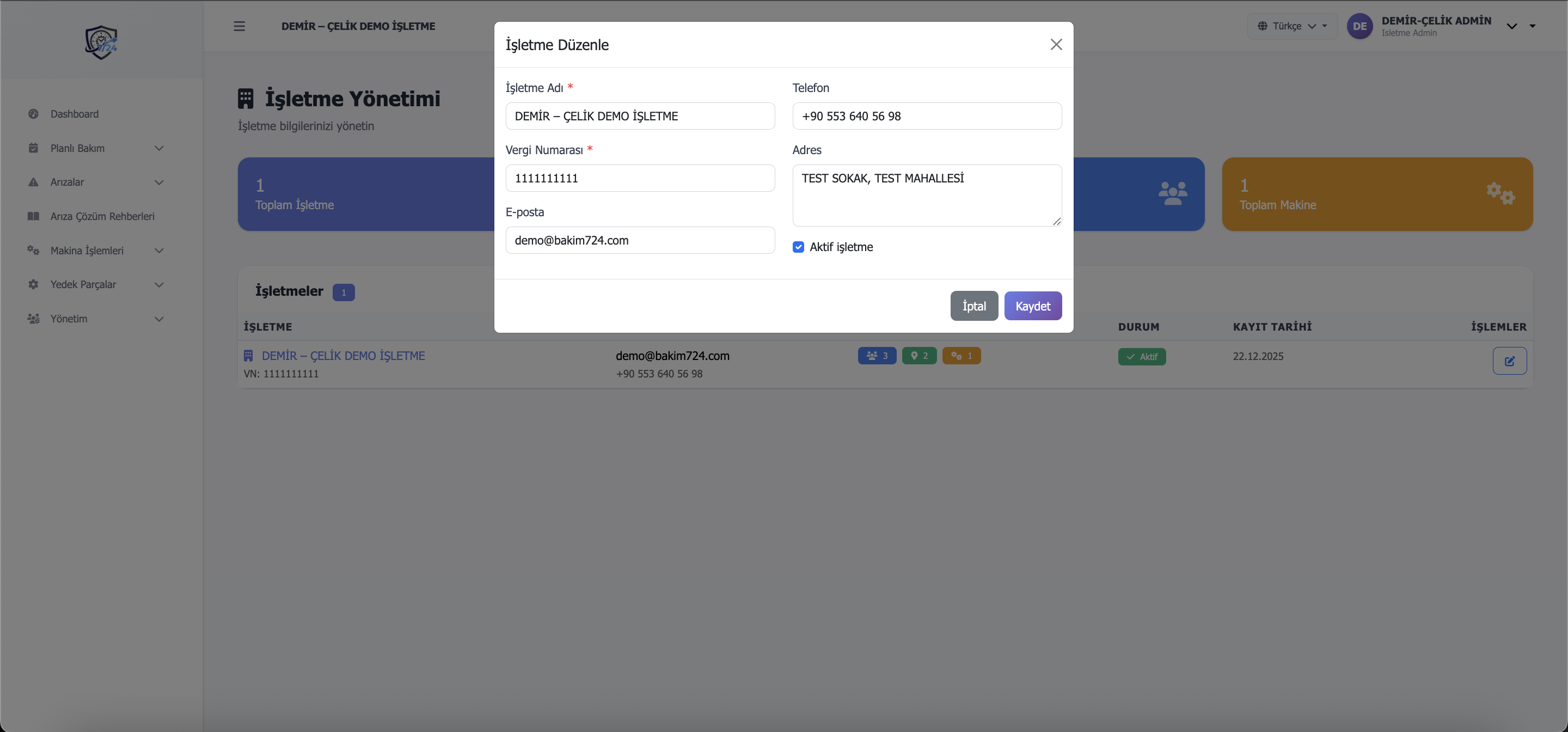
Task: Click the Bakım 7/24 shield logo
Action: point(101,42)
